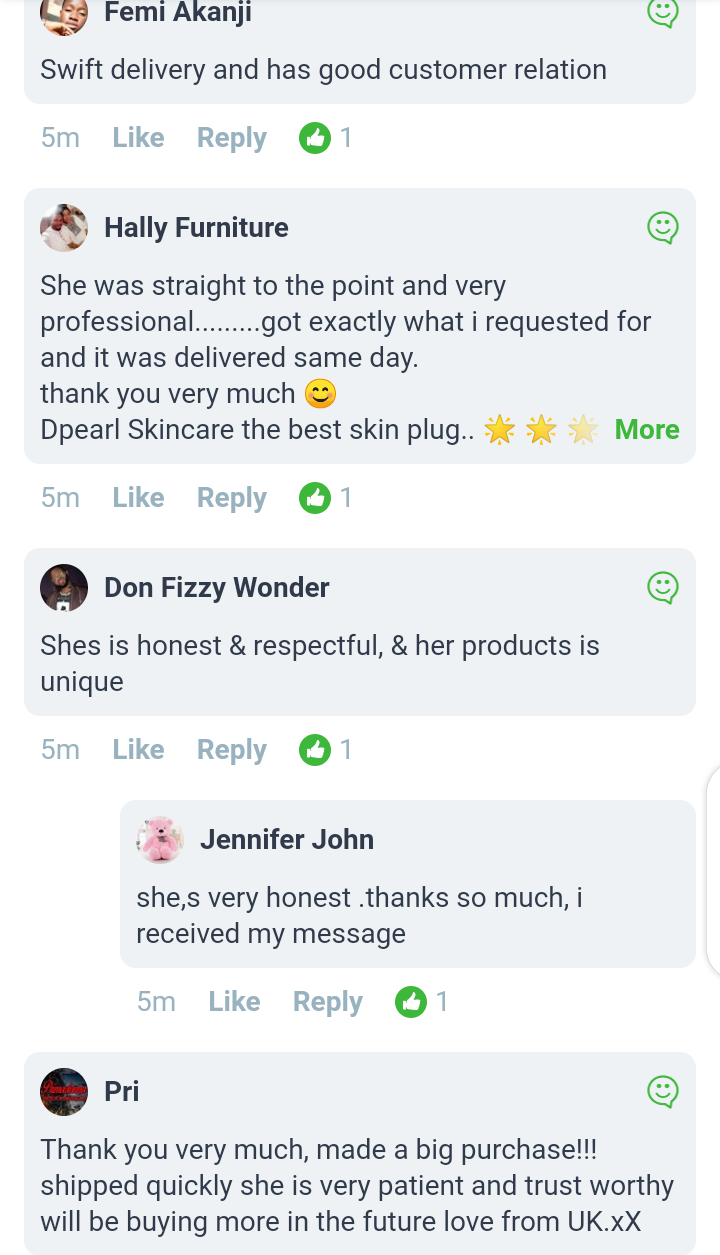Open Don Fizzy Wonder's profile name
The image size is (720, 1255).
[x=217, y=587]
